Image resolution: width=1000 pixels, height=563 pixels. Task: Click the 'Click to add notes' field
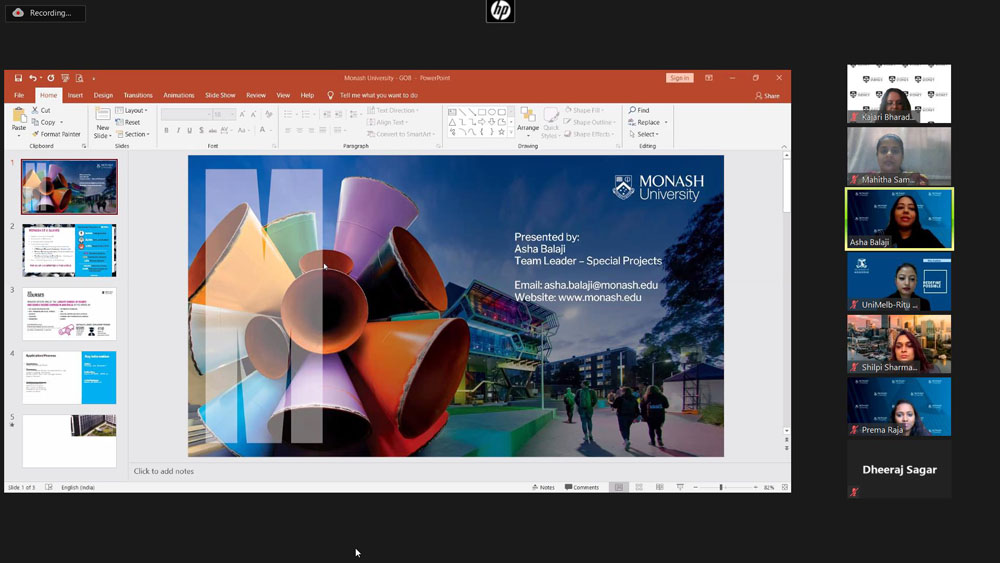click(163, 471)
